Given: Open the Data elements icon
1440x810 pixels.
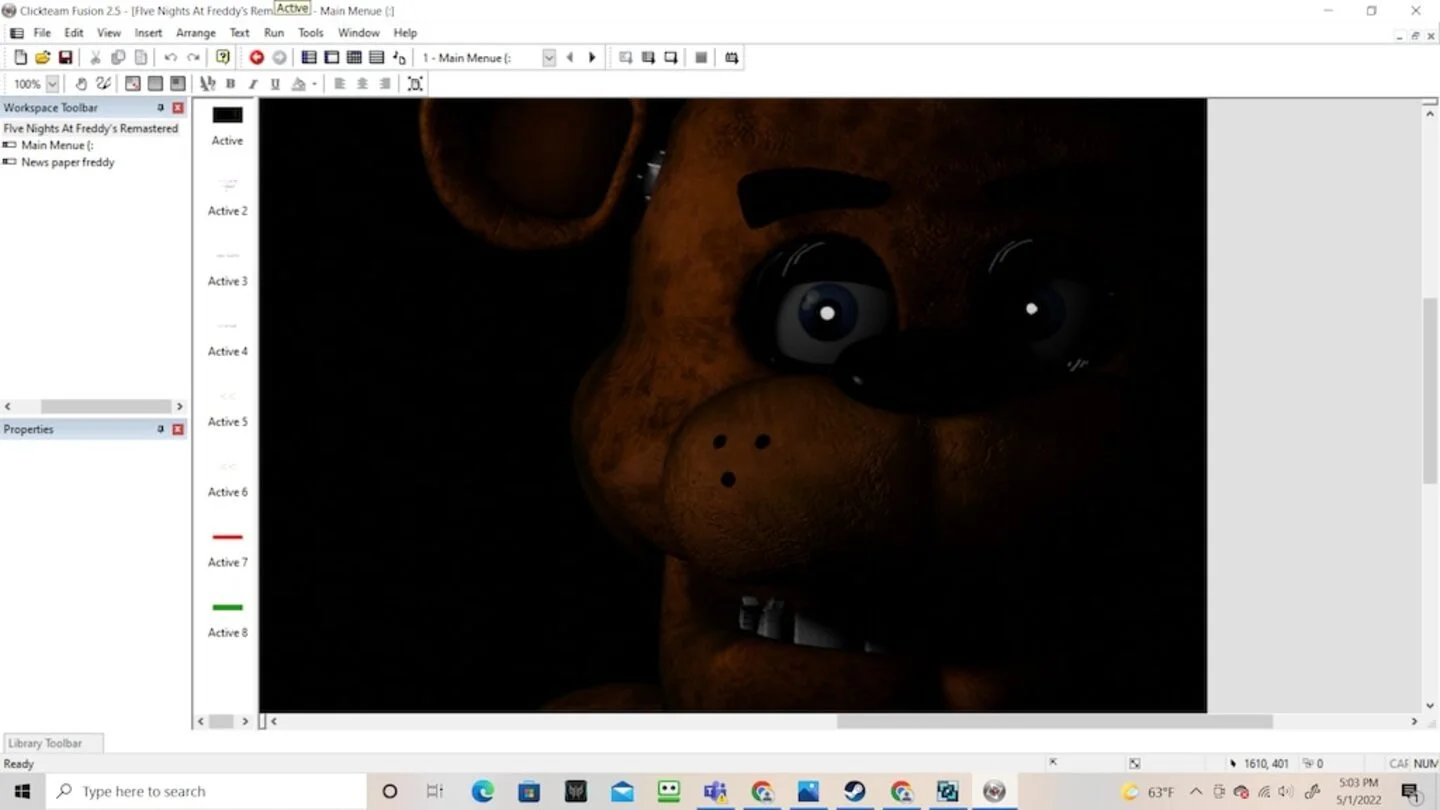Looking at the screenshot, I should pos(399,58).
